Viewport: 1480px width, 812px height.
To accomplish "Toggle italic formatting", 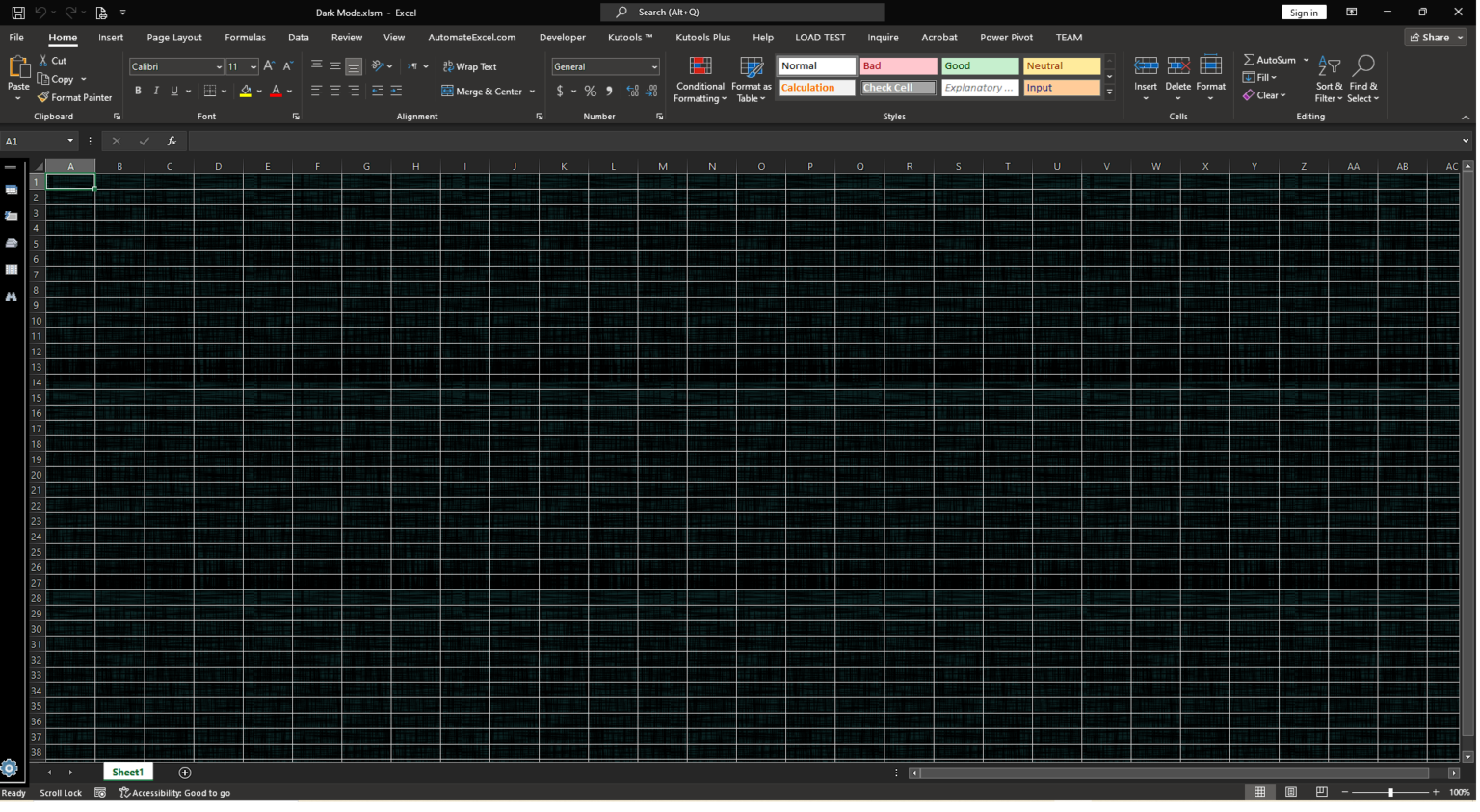I will tap(156, 92).
